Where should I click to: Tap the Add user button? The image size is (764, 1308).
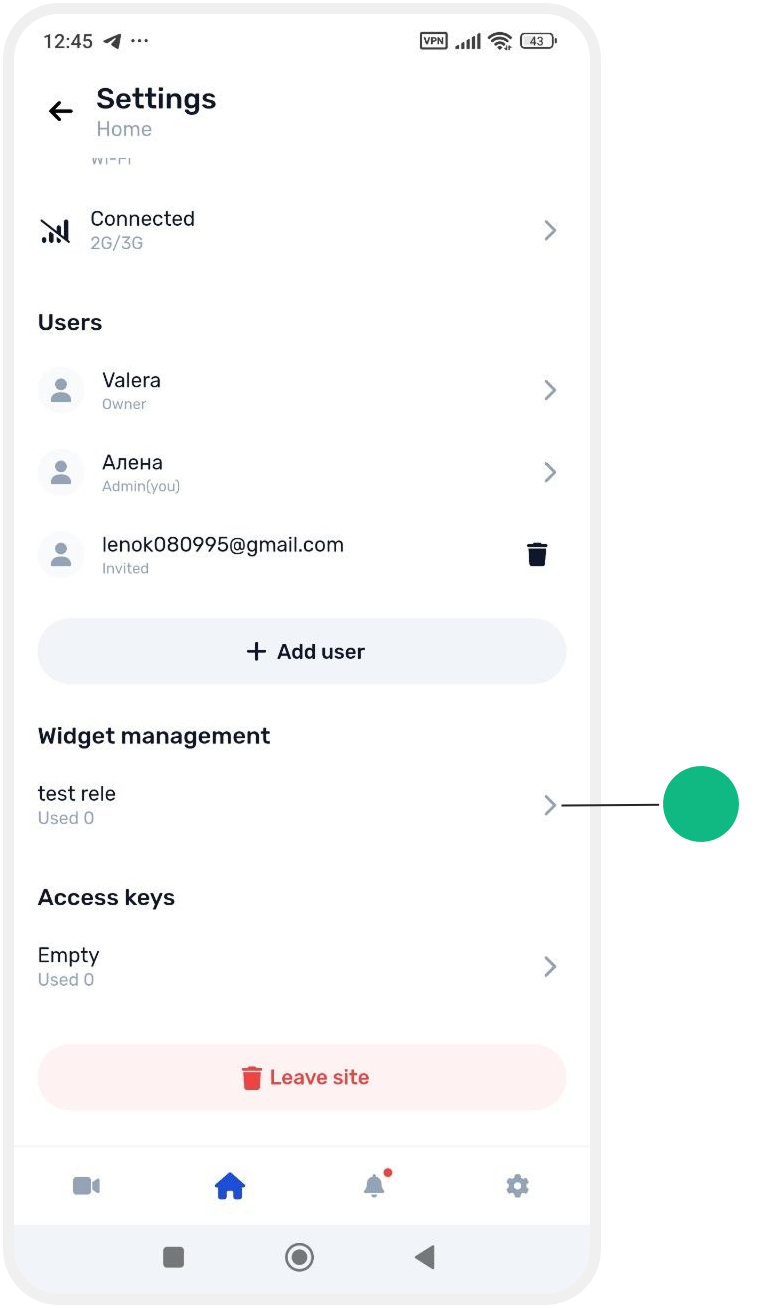point(302,651)
